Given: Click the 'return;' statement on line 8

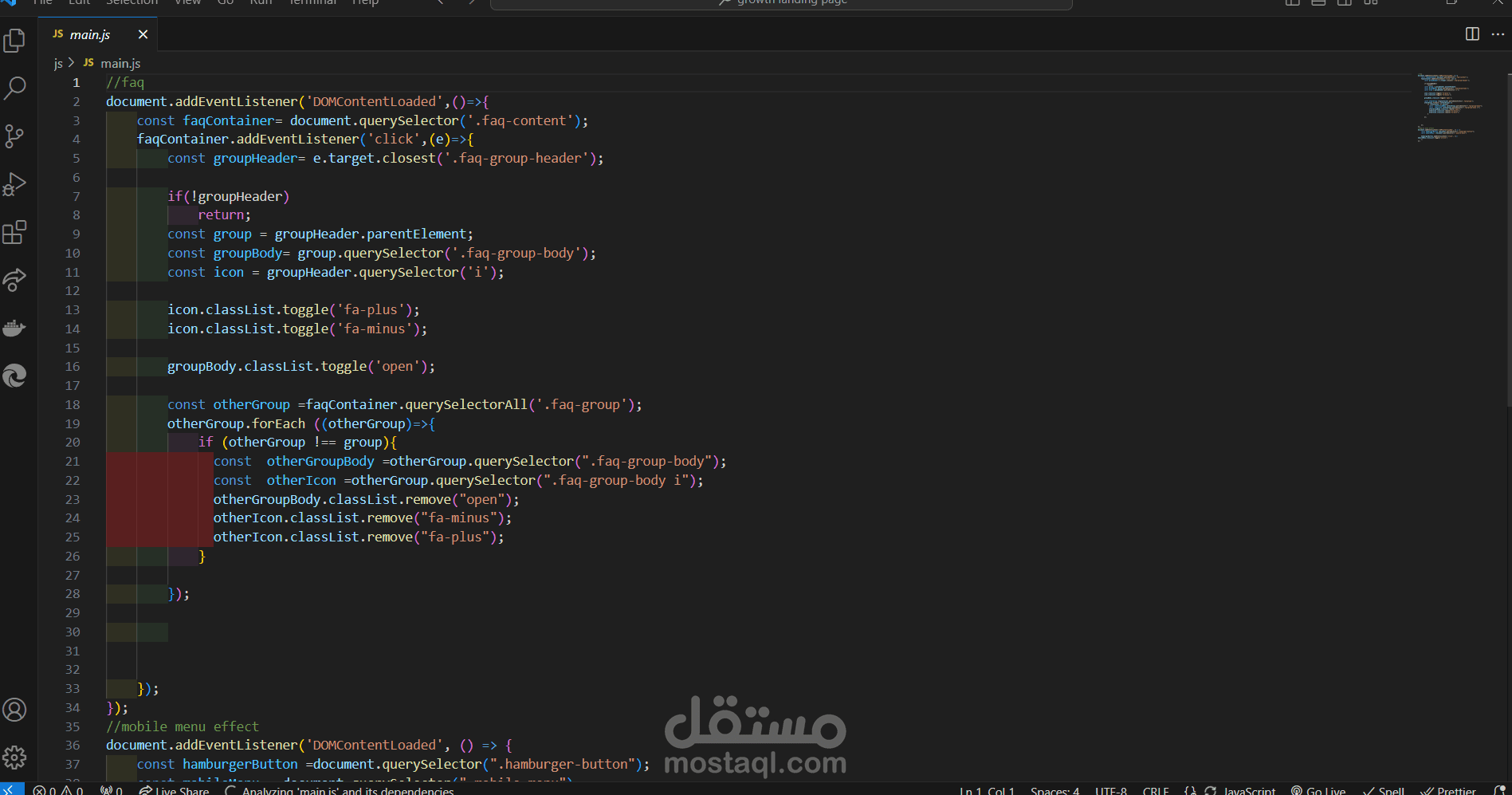Looking at the screenshot, I should 225,215.
